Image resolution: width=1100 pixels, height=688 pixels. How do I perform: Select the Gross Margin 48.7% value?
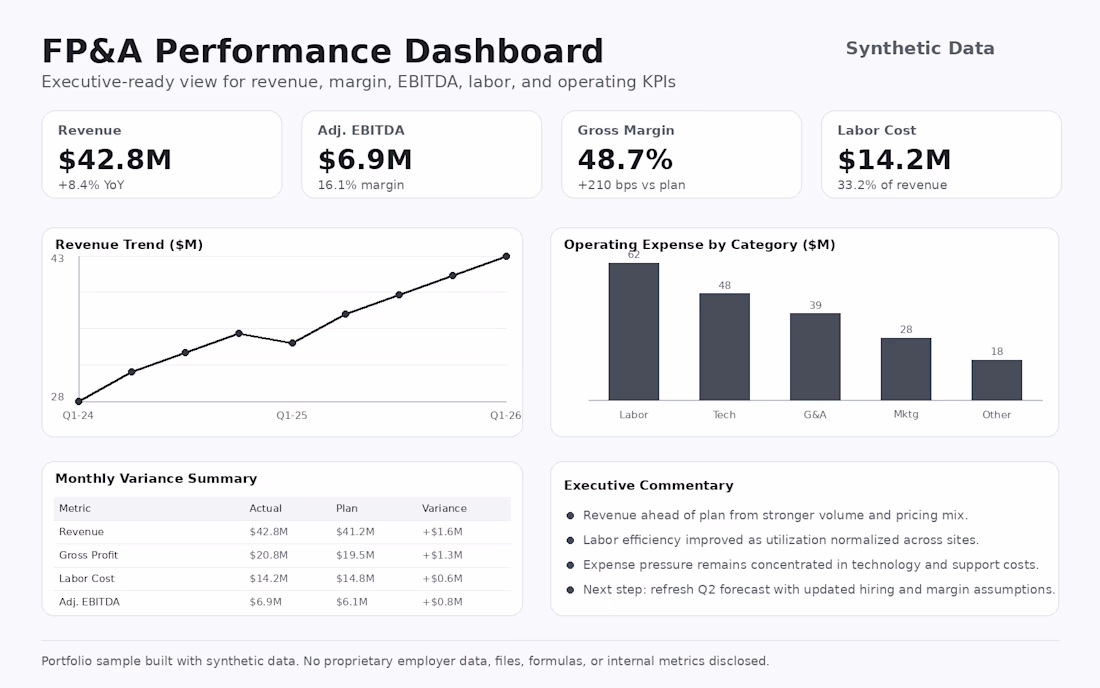point(625,160)
